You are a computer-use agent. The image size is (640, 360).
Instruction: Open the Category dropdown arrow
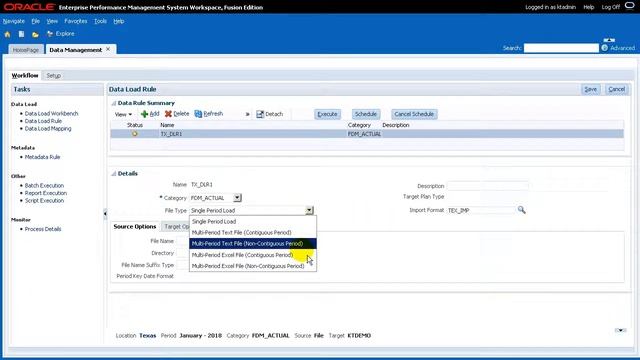(x=237, y=198)
